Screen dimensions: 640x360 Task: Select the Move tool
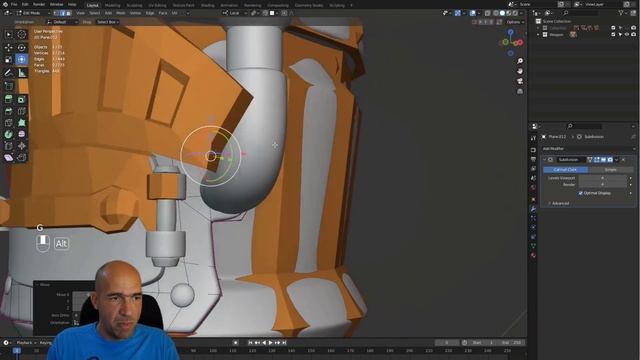[x=9, y=48]
